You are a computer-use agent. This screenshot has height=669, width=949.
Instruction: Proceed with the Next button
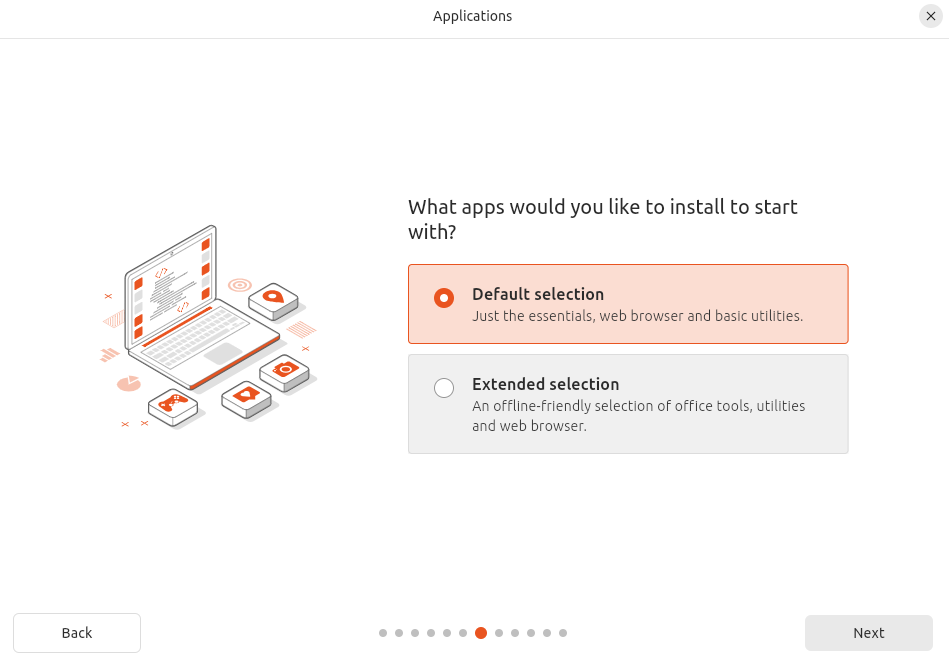coord(868,633)
